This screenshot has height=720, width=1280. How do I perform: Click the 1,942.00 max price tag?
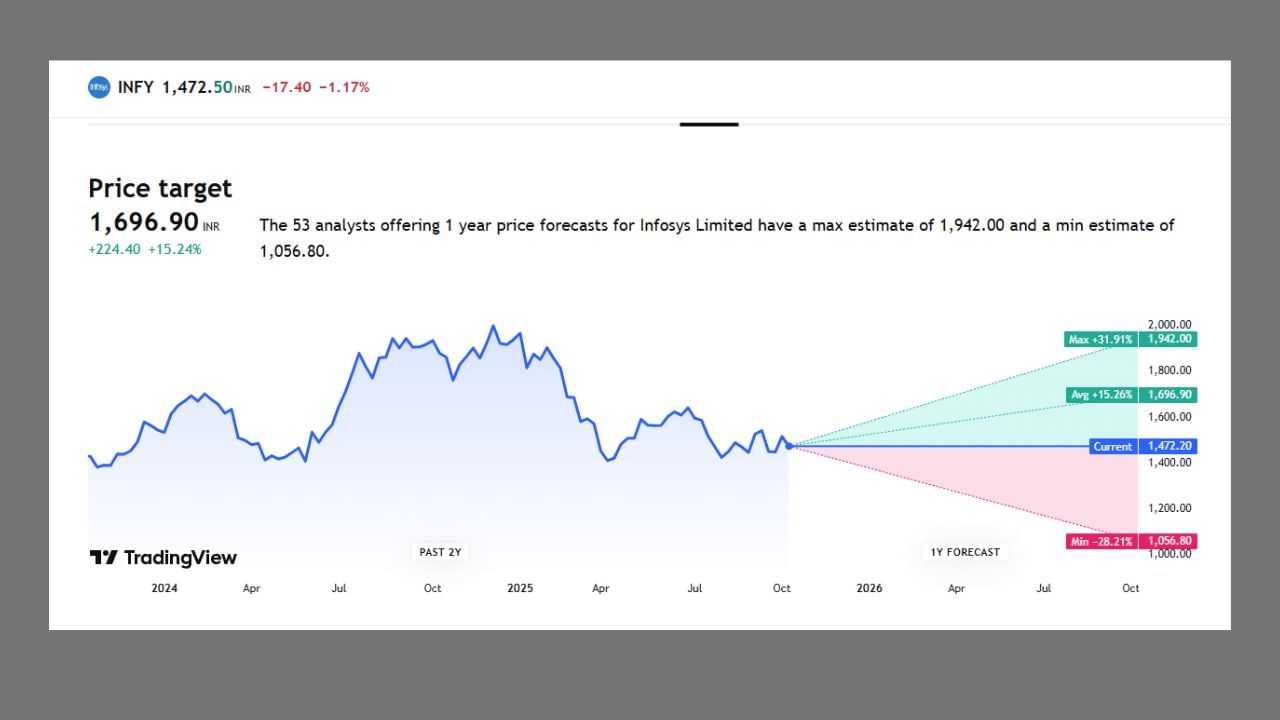pos(1169,339)
